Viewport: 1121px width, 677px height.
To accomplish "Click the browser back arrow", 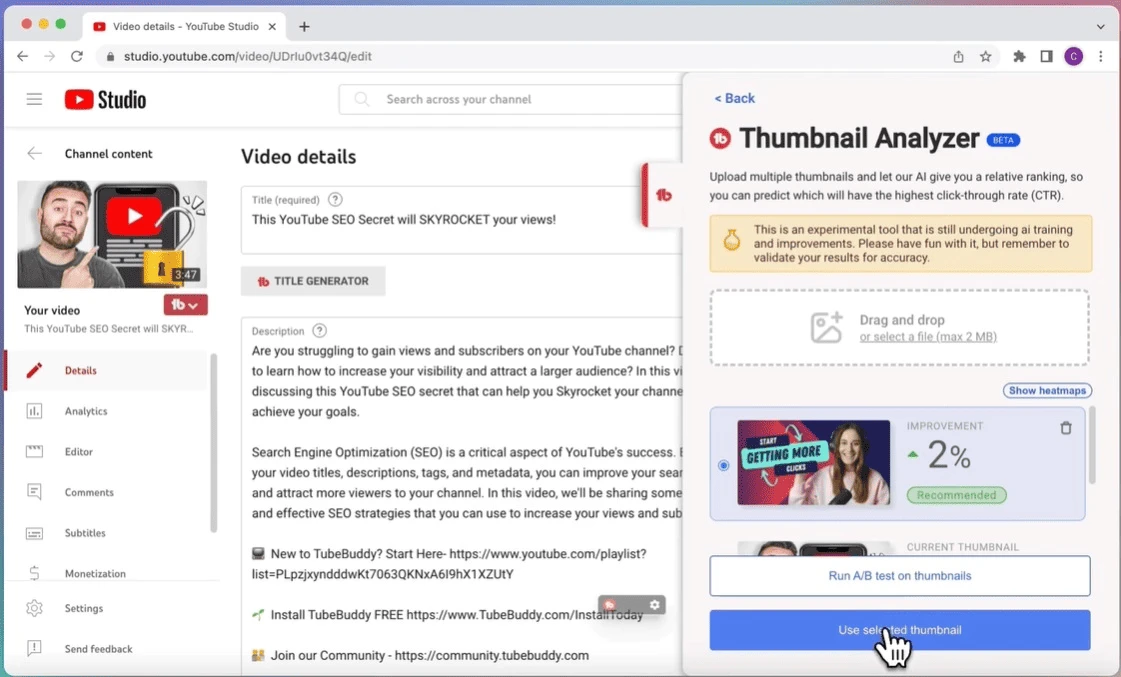I will (23, 56).
